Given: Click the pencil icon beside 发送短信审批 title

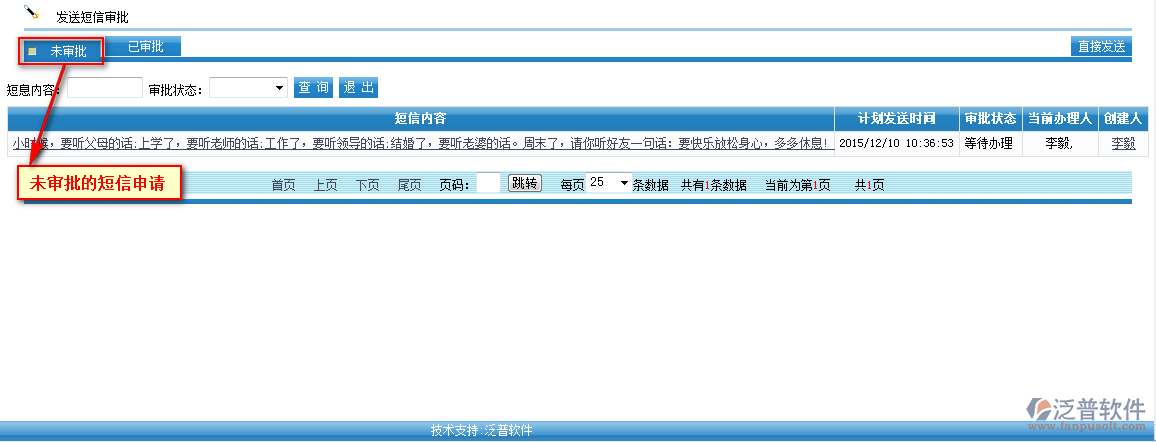Looking at the screenshot, I should (32, 14).
